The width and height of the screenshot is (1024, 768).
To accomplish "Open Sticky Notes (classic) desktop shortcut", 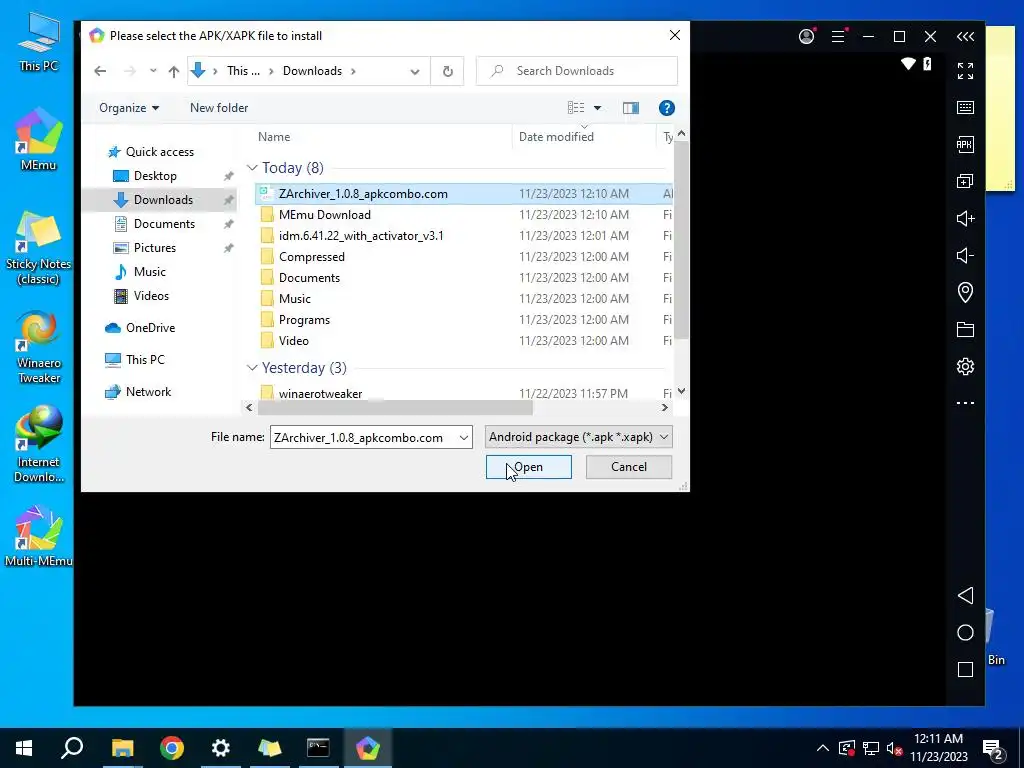I will coord(39,248).
